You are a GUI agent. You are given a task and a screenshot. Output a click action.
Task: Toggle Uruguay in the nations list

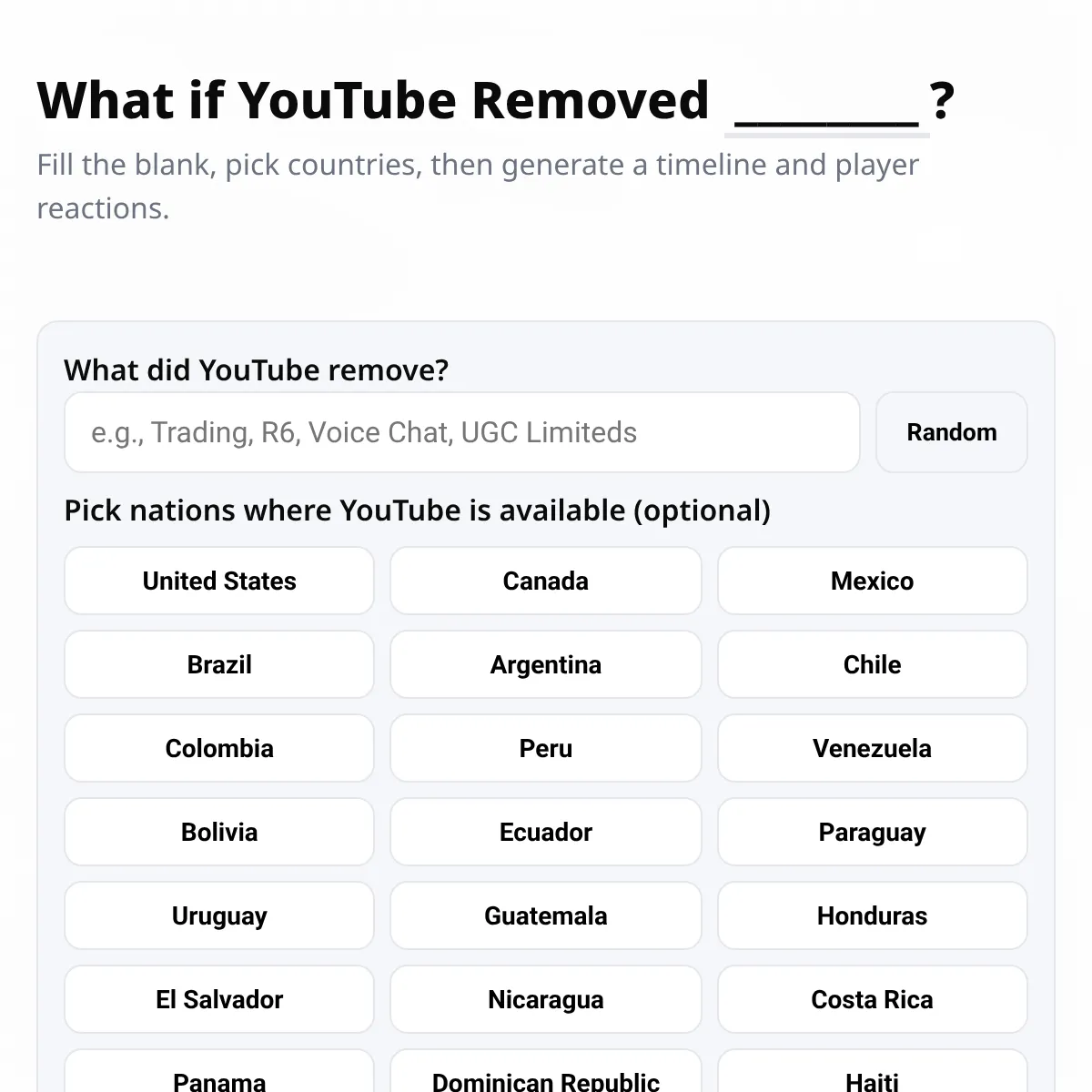click(219, 915)
